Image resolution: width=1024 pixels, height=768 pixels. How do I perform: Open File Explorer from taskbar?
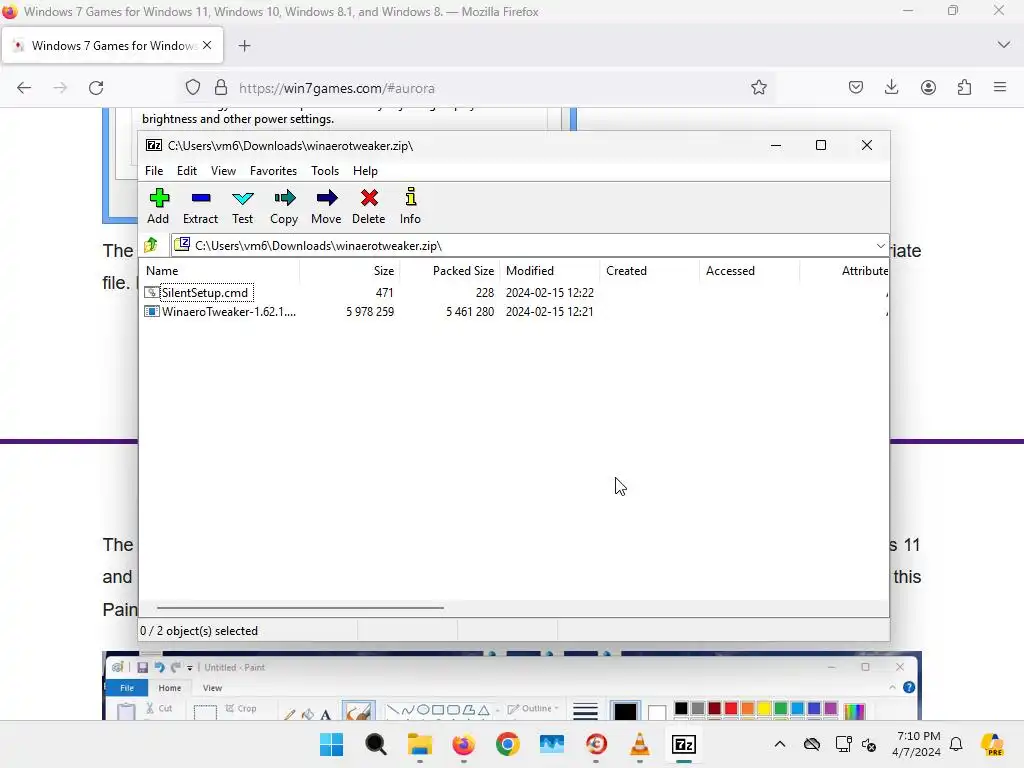(x=420, y=744)
